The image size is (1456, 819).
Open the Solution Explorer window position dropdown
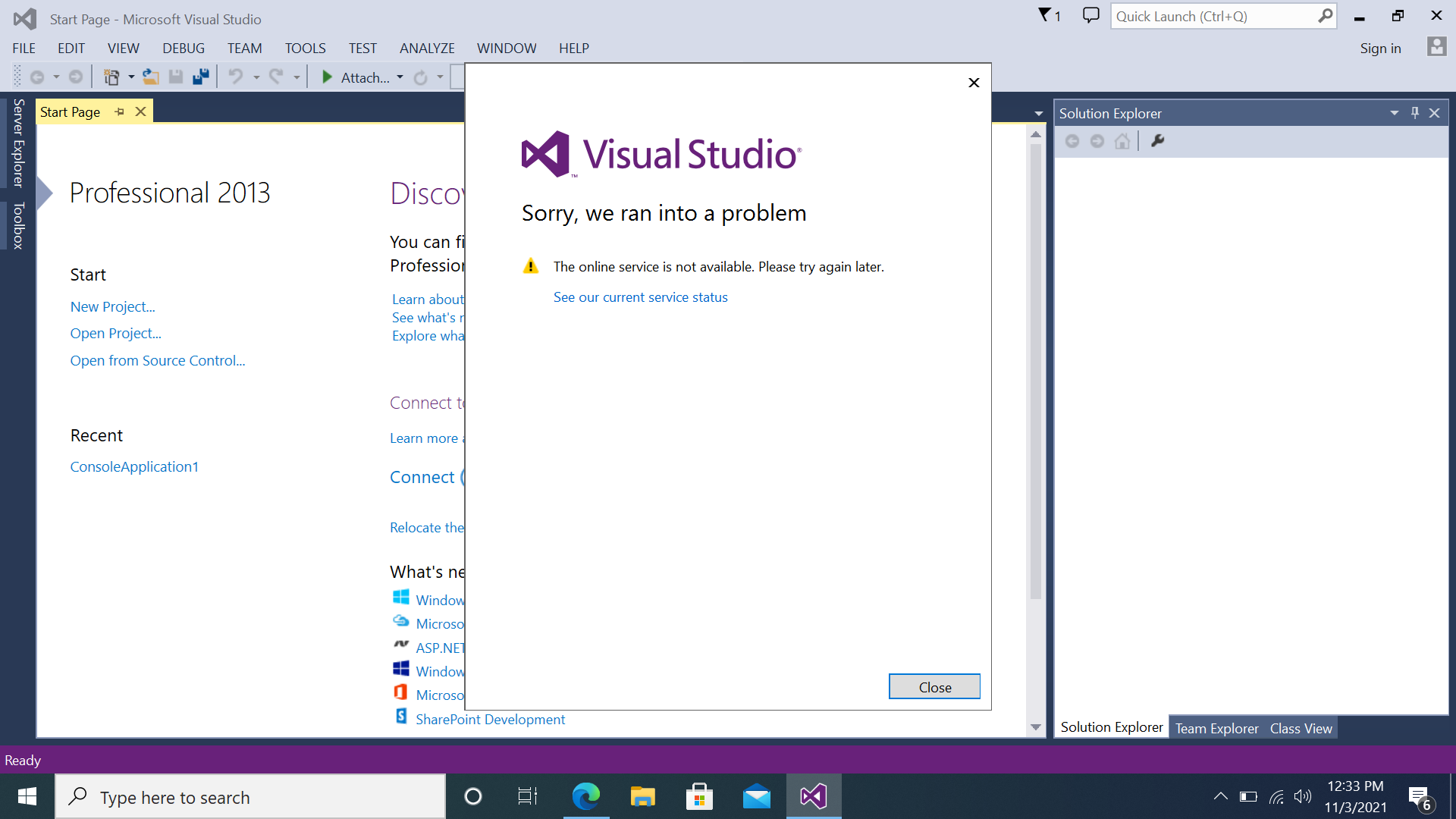(x=1394, y=112)
